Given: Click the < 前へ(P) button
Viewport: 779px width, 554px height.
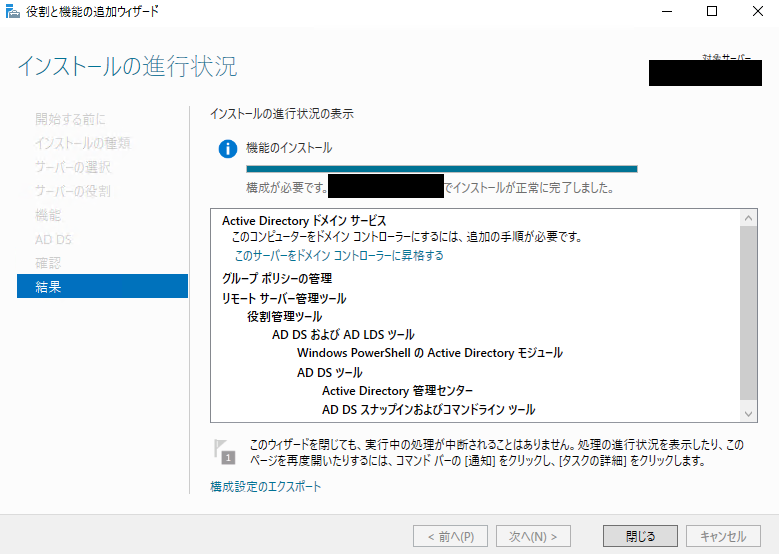Looking at the screenshot, I should point(450,536).
